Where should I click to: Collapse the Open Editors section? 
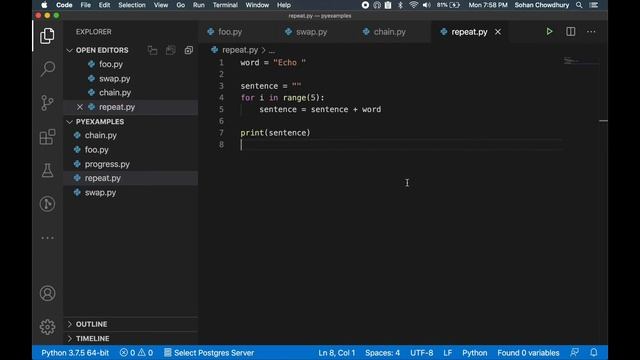coord(69,50)
